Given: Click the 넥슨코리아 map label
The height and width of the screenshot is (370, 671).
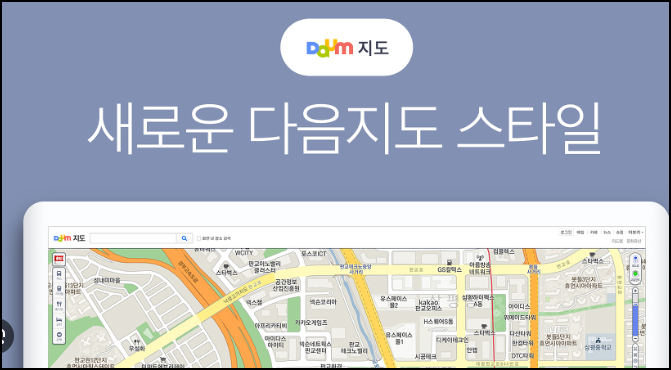Looking at the screenshot, I should 324,302.
